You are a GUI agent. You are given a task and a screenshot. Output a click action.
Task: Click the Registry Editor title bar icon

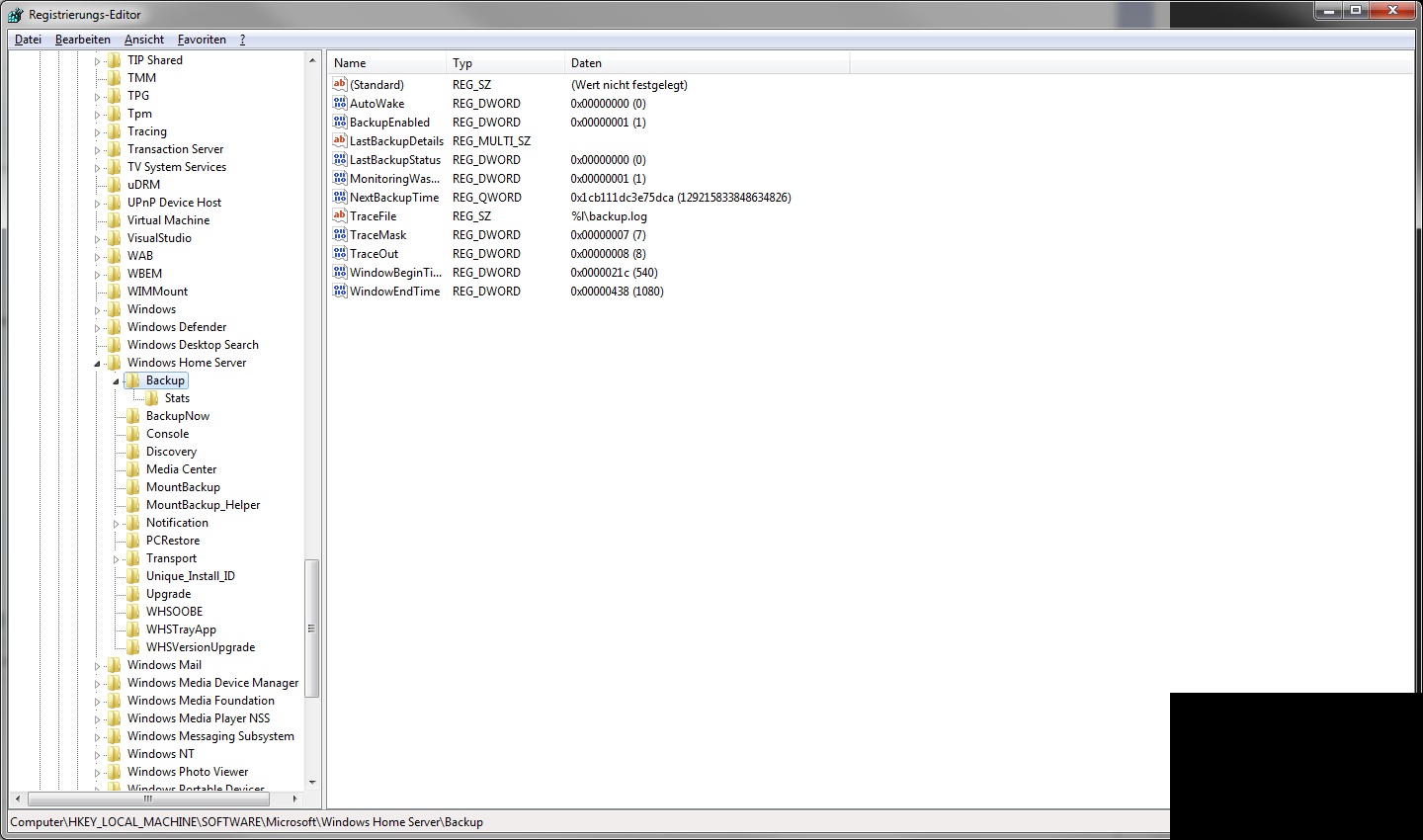click(x=15, y=15)
